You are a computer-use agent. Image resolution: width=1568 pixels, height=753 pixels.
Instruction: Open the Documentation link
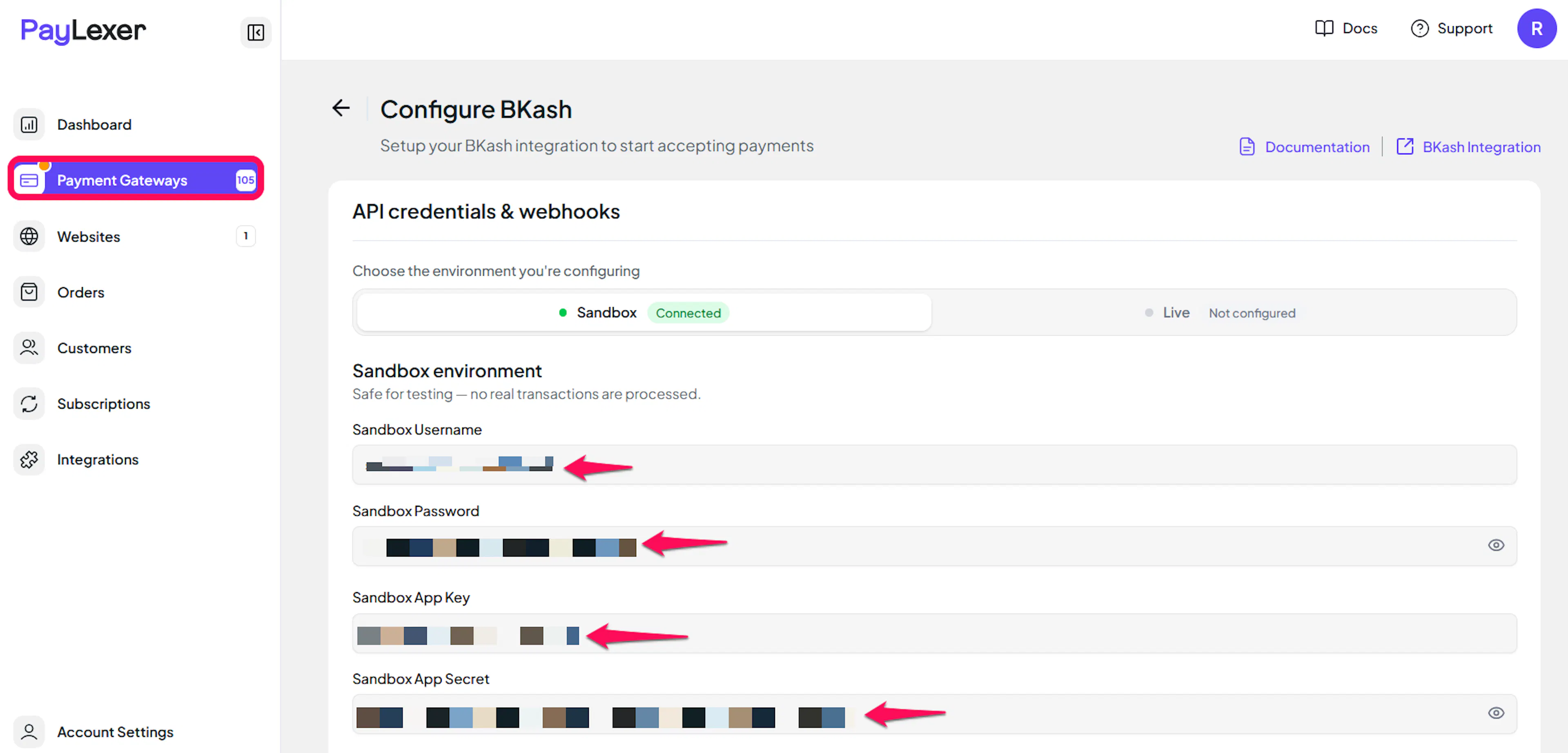(1305, 147)
